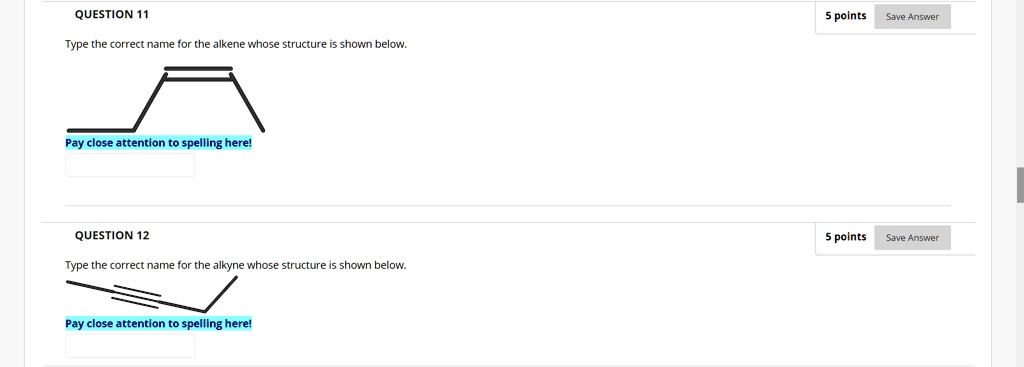Click the triple bond in the alkyne drawing
1024x367 pixels.
click(x=136, y=296)
